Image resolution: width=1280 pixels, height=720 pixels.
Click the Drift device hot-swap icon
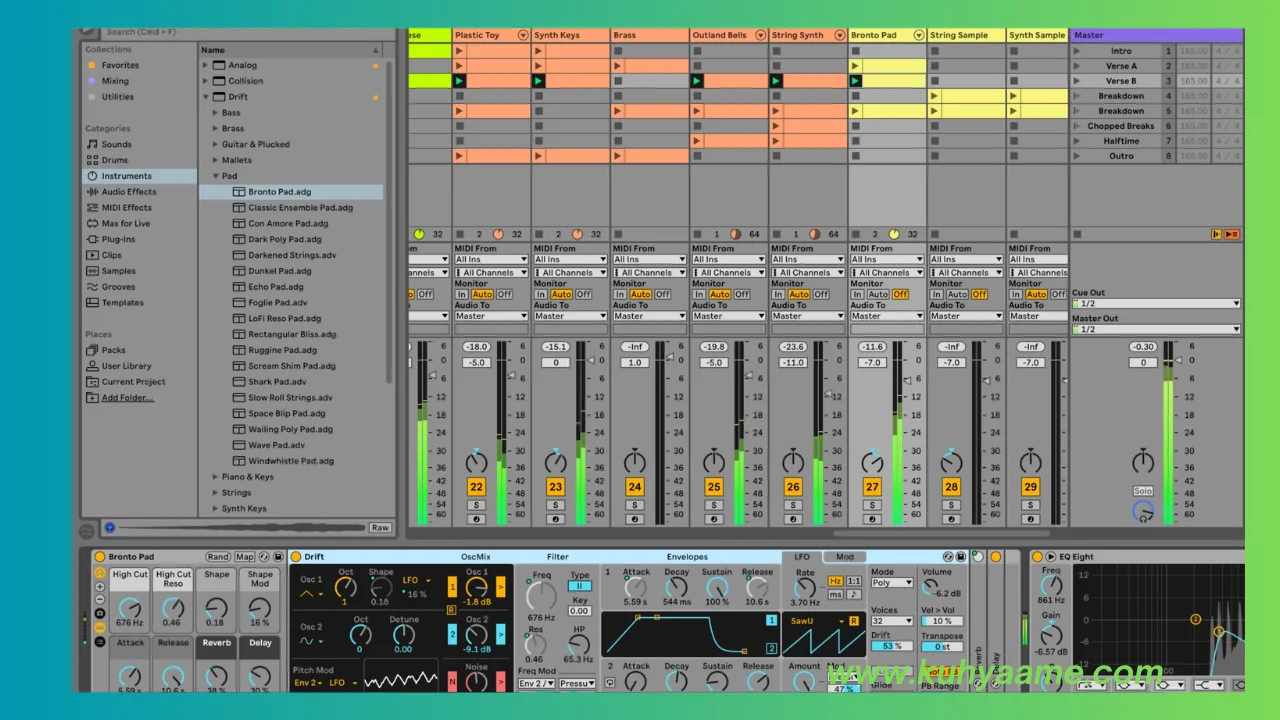(x=948, y=557)
